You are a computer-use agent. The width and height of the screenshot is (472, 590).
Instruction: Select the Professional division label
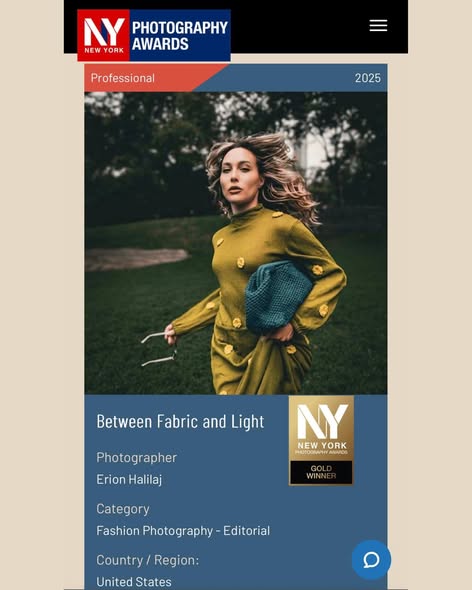tap(123, 78)
